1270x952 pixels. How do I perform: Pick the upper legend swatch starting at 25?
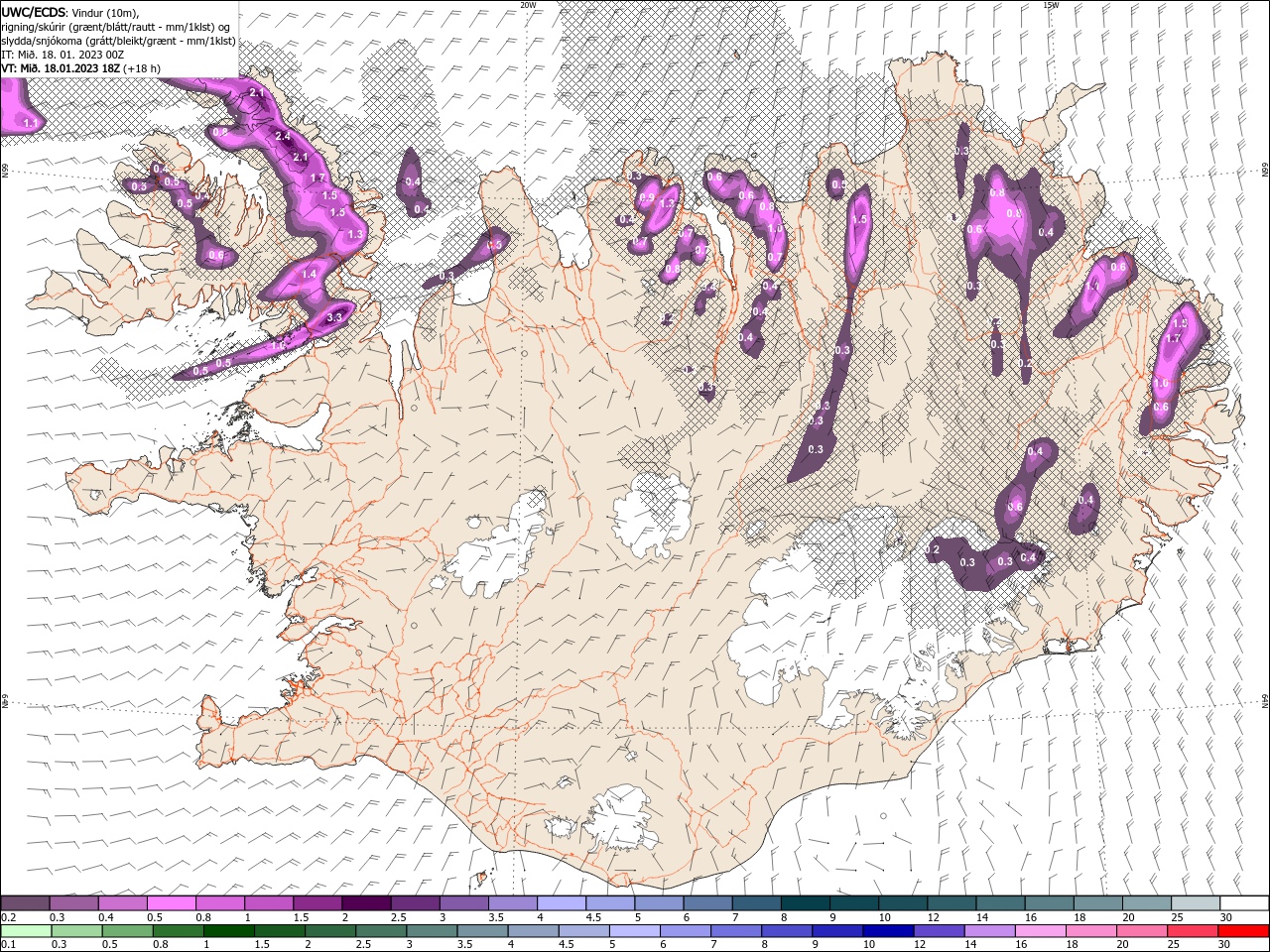coord(1196,903)
